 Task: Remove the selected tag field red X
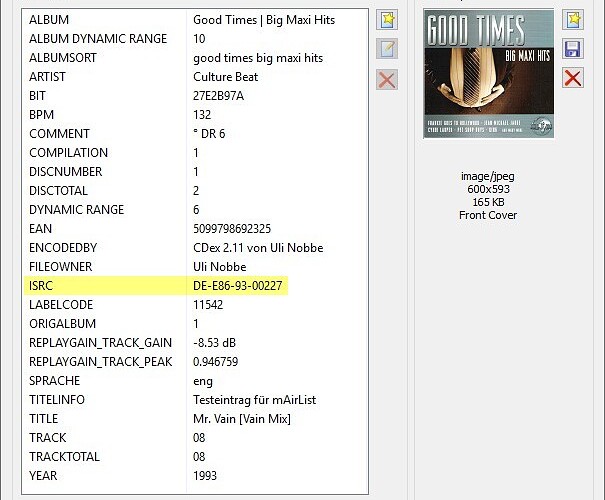pyautogui.click(x=387, y=80)
